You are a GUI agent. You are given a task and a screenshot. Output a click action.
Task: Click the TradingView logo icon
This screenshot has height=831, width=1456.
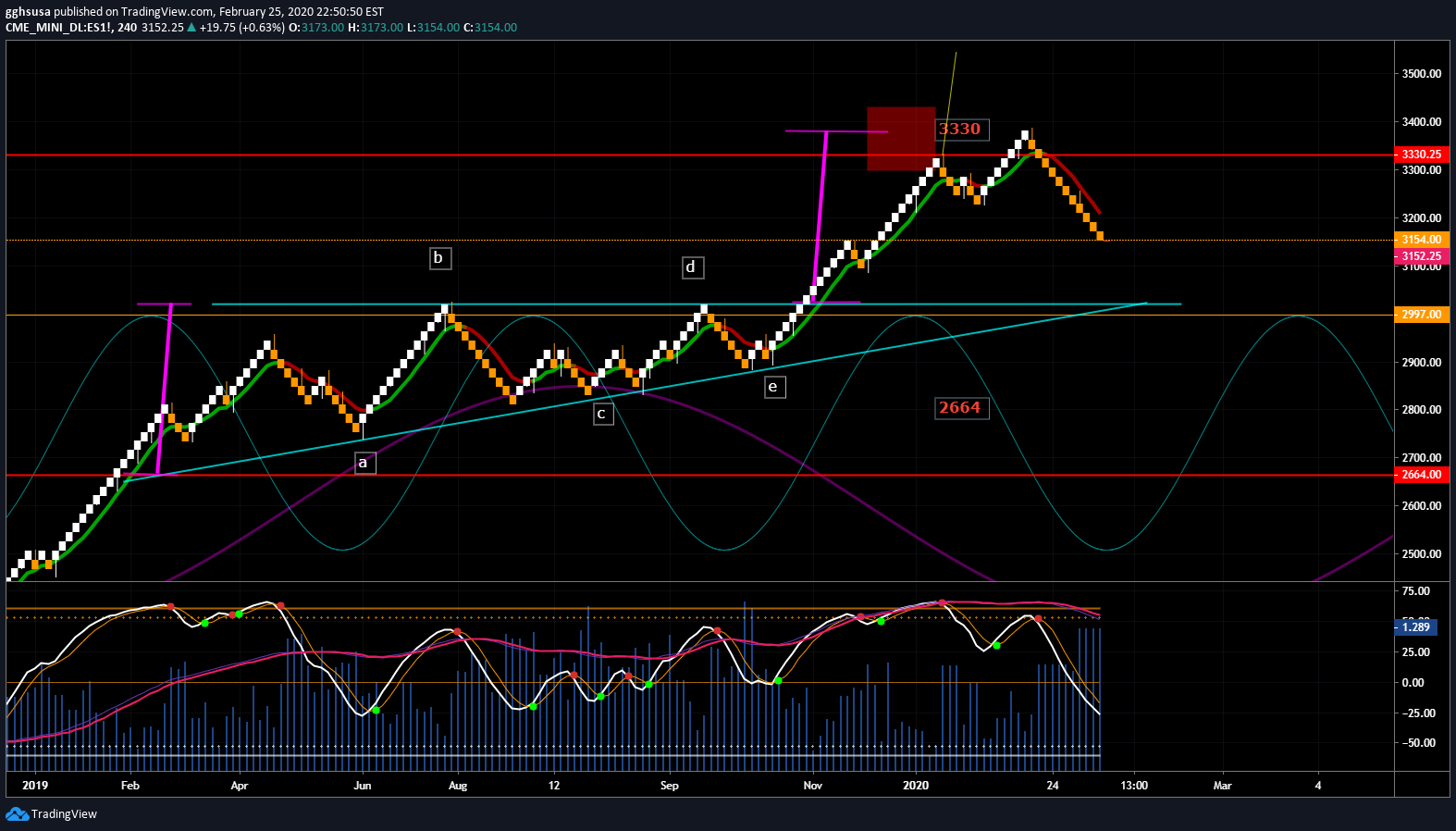17,813
